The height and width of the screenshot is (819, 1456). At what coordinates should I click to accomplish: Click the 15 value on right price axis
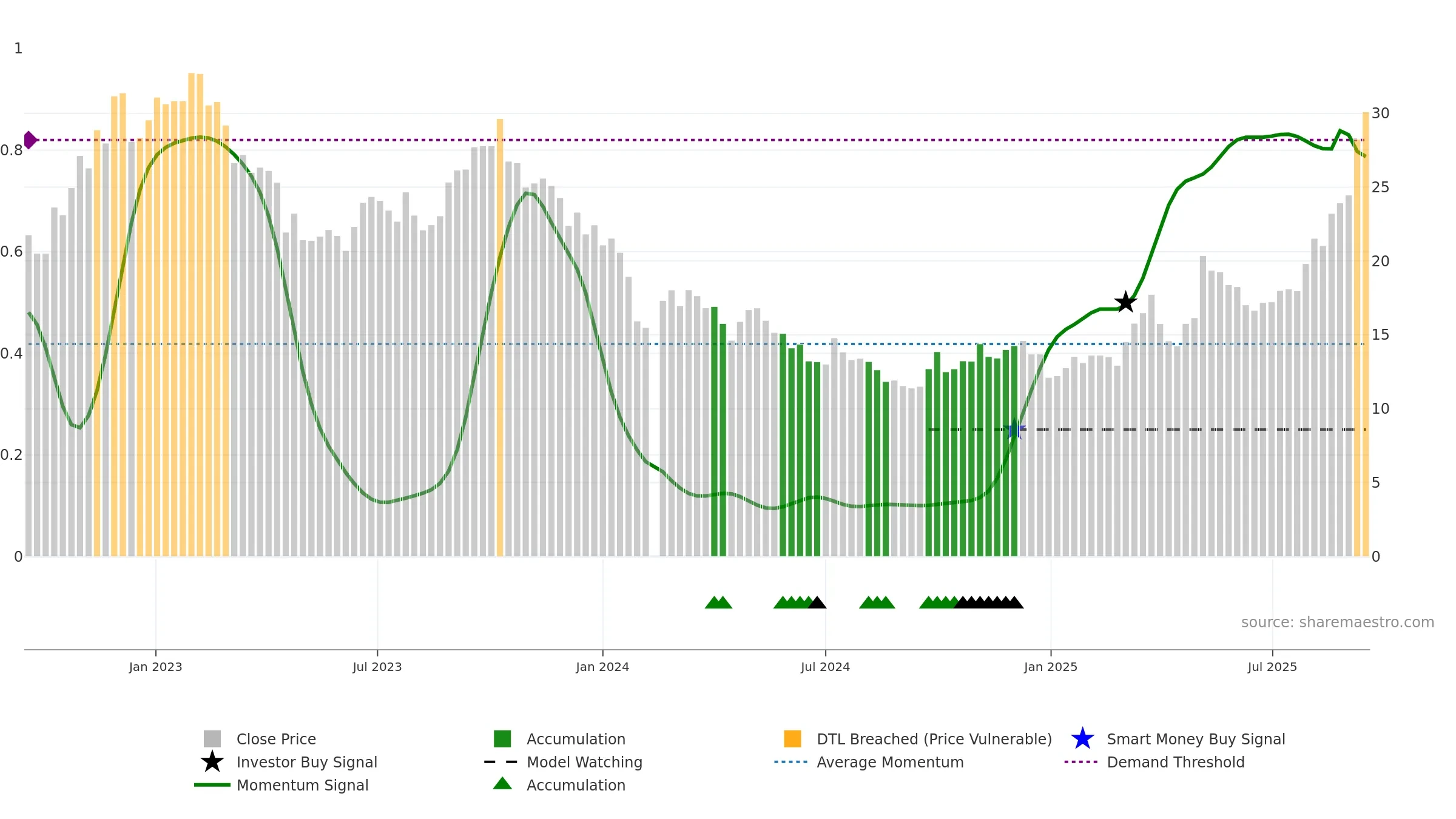1380,335
